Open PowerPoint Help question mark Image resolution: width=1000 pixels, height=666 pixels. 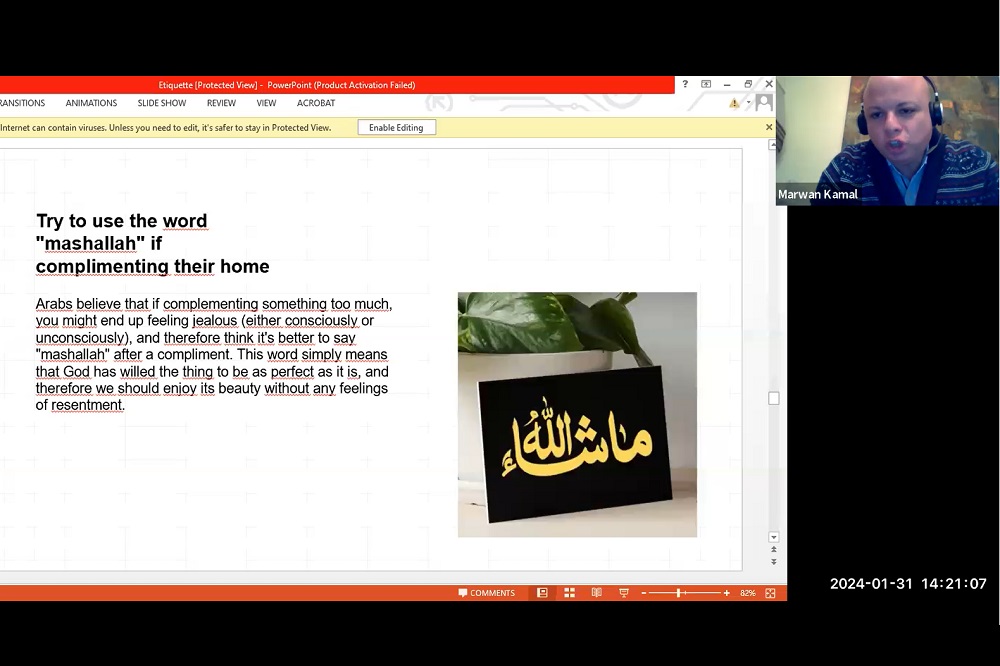pos(685,85)
